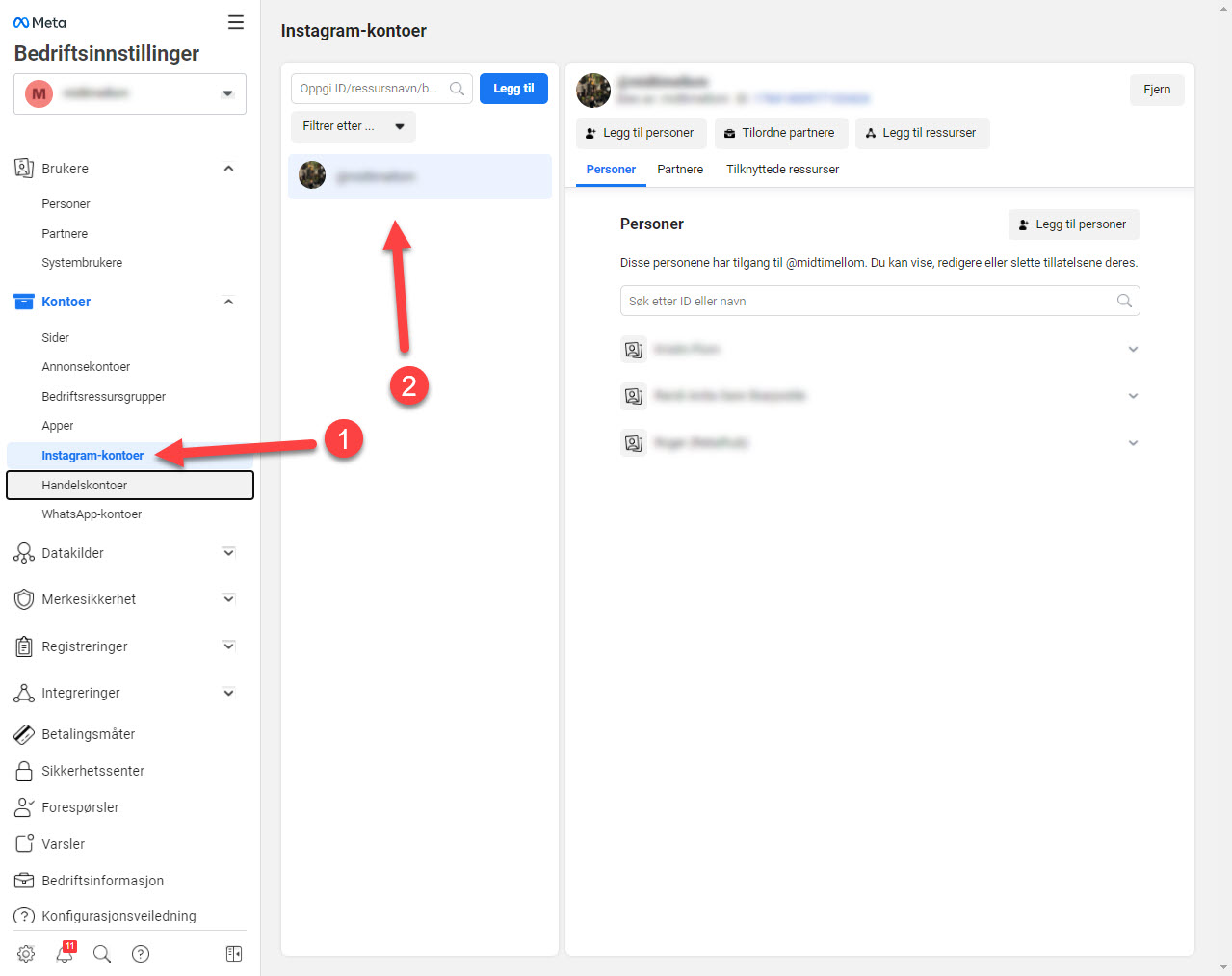Click Legg til personer in top toolbar

641,133
